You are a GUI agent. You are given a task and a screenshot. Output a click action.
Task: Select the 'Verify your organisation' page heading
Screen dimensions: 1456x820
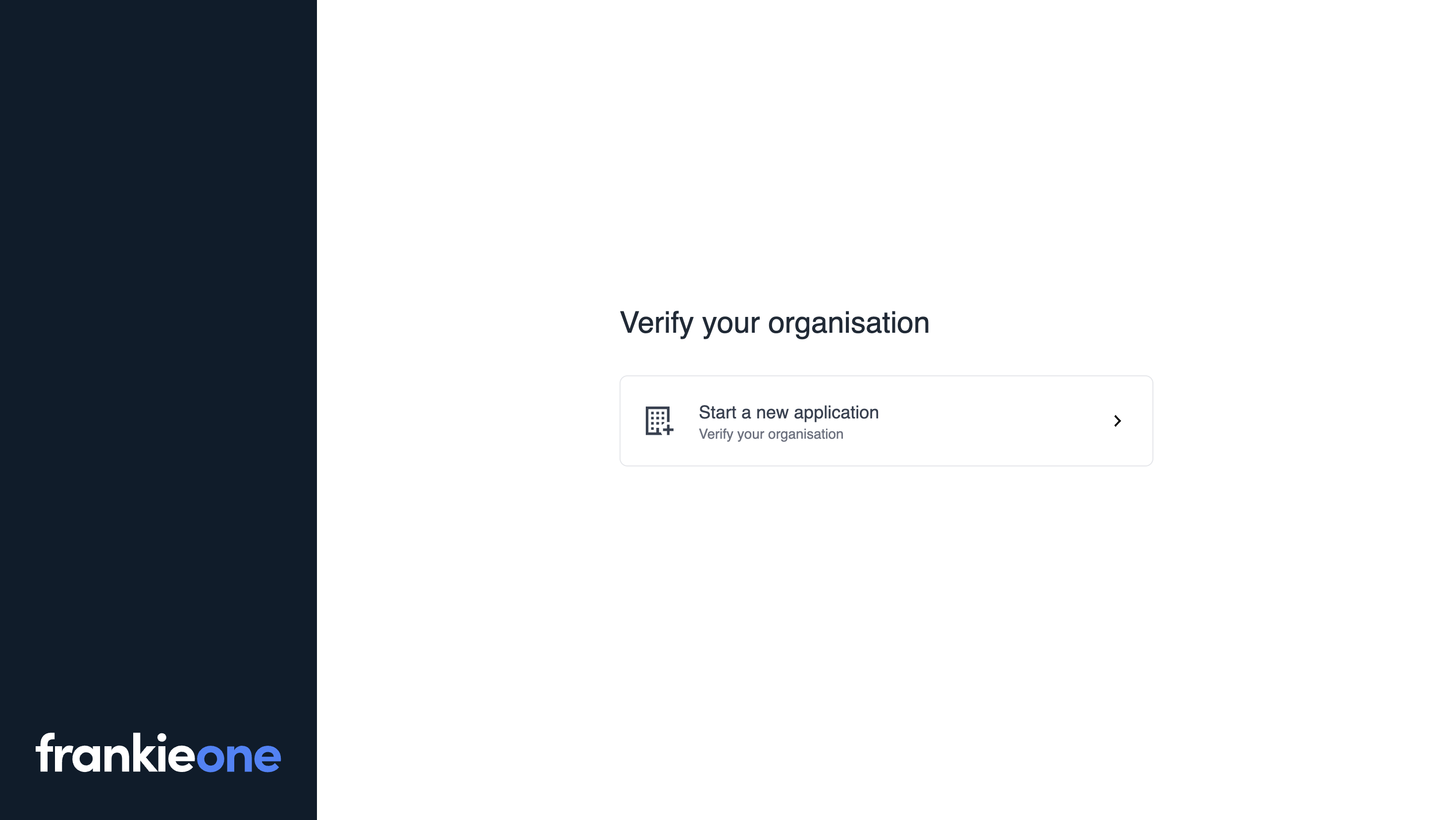[x=775, y=323]
